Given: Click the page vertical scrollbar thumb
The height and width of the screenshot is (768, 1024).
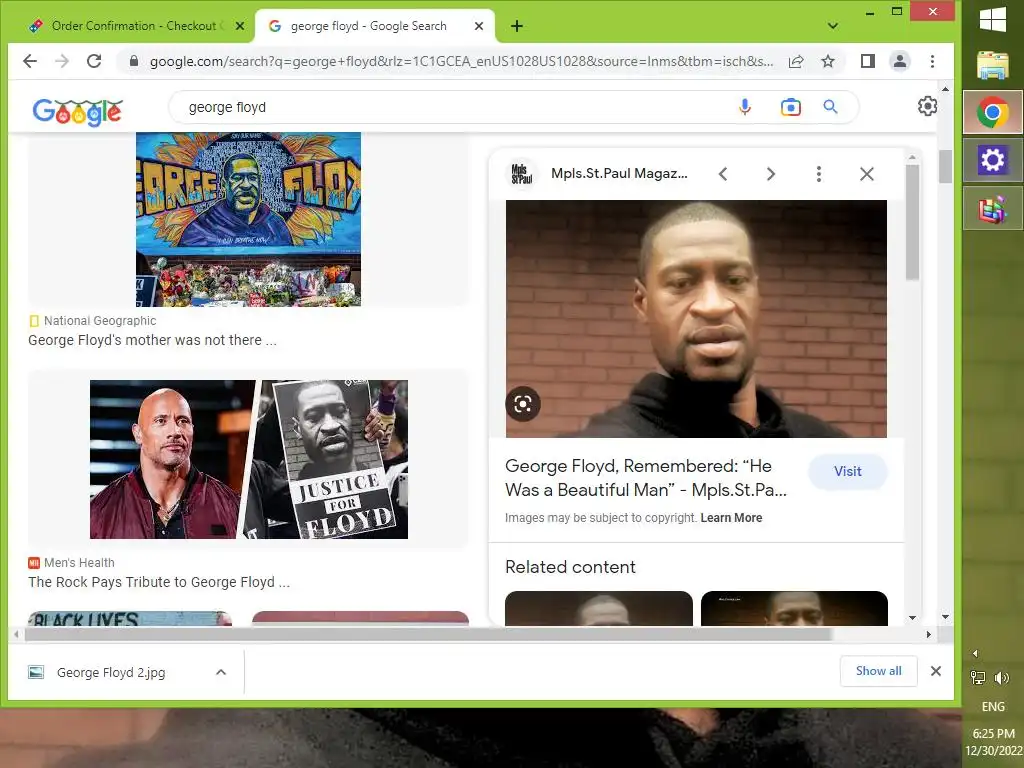Looking at the screenshot, I should click(x=946, y=167).
